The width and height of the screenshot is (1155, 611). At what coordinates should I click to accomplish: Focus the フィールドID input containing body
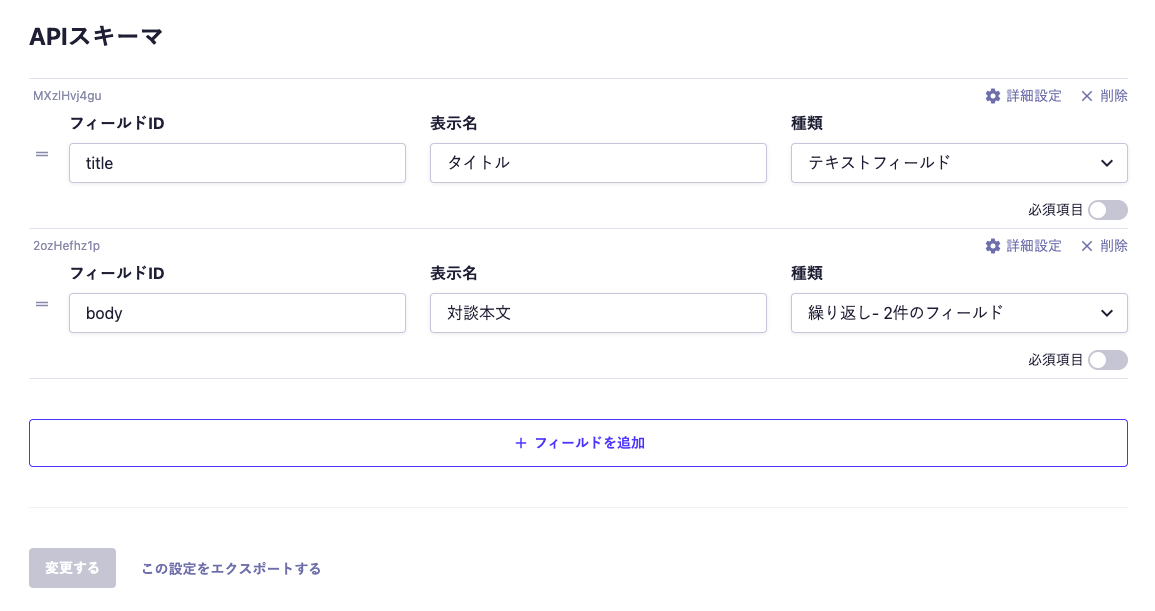(x=237, y=313)
